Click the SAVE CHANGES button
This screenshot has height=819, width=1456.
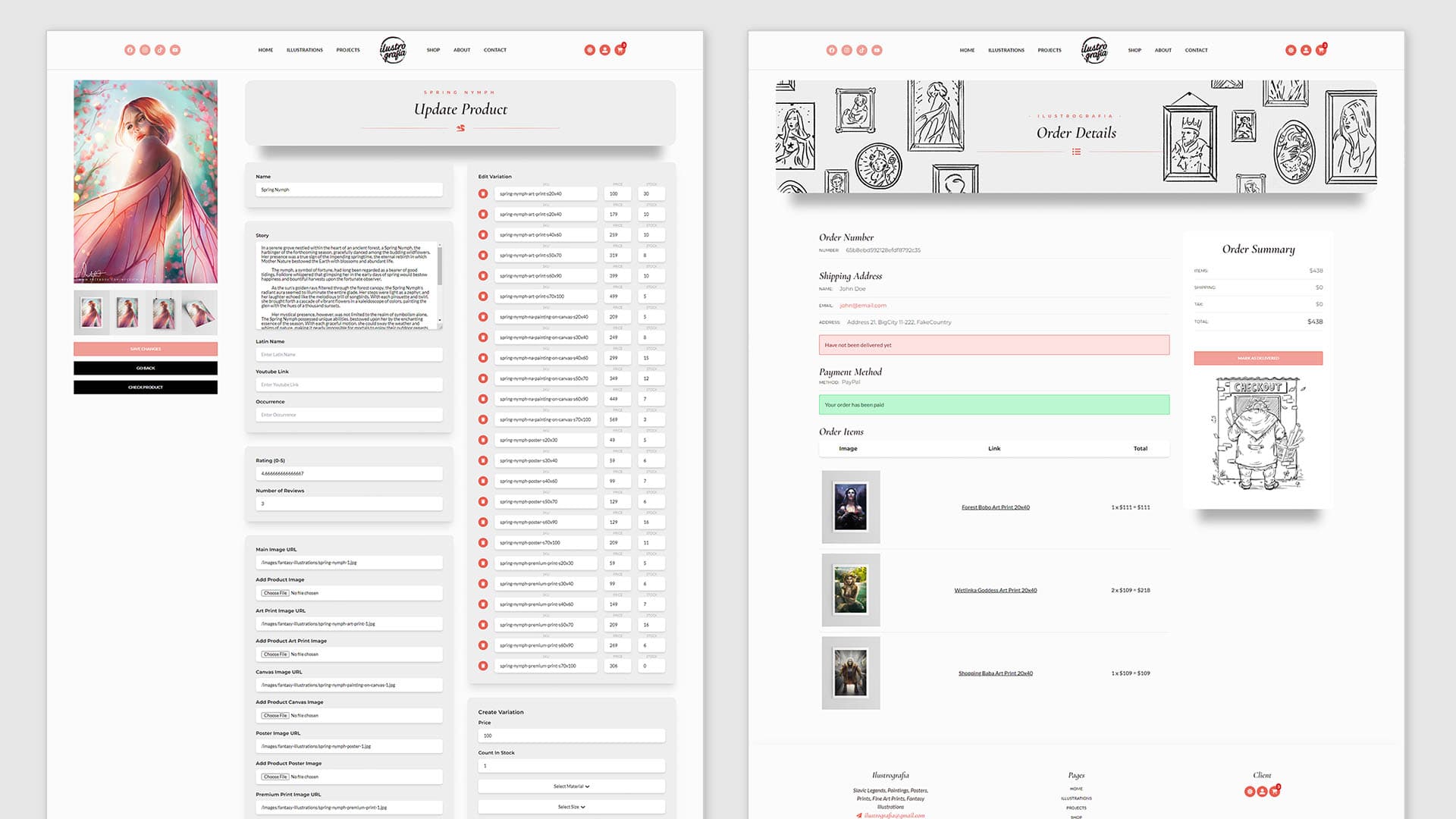(x=145, y=349)
